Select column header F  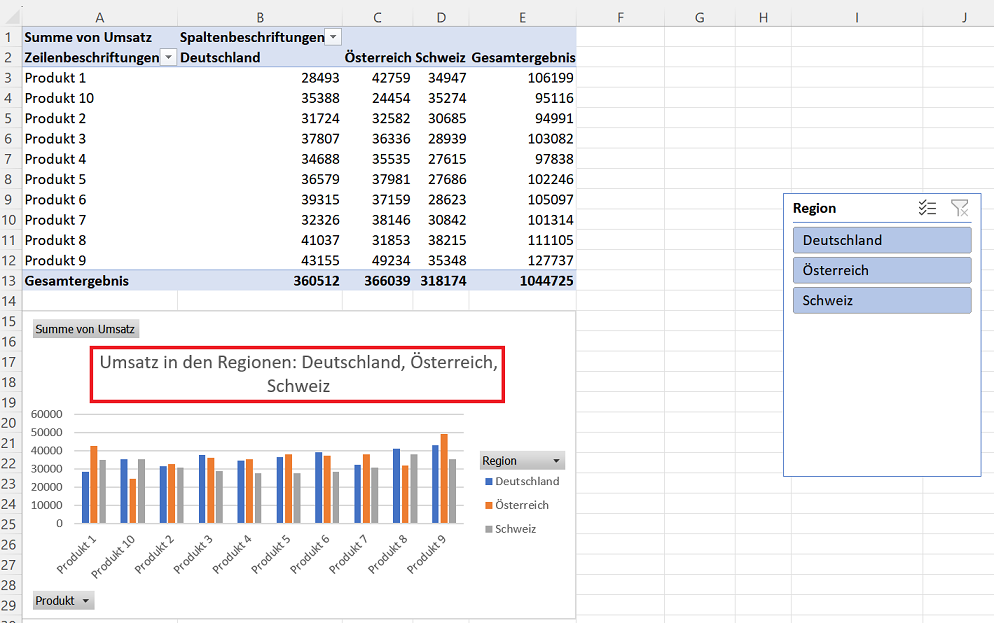[620, 17]
